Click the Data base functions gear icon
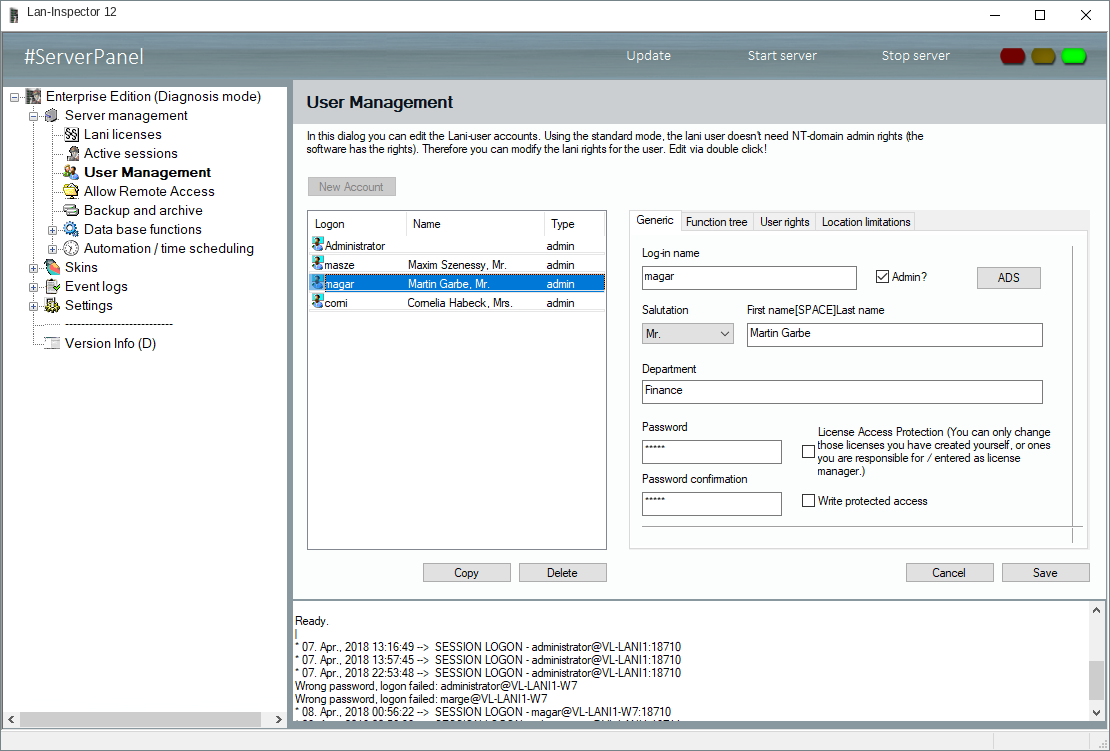The image size is (1110, 751). [x=71, y=229]
